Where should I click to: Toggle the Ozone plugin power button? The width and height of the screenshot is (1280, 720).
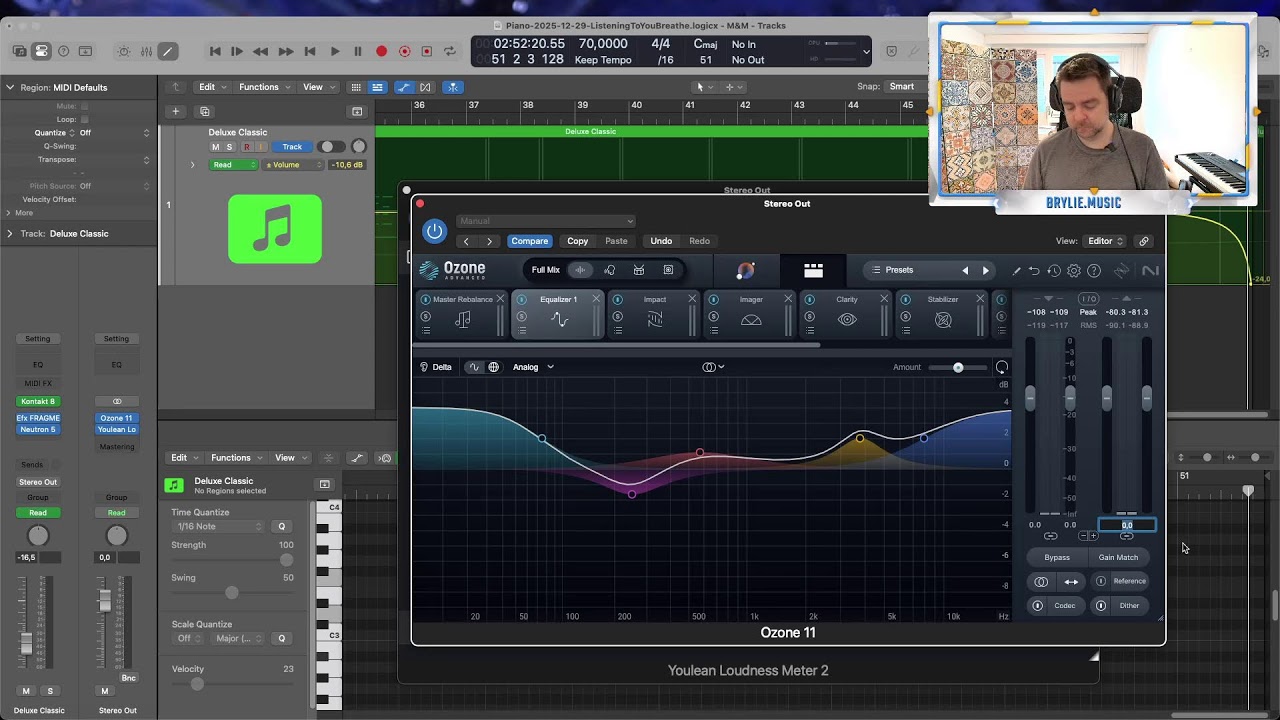click(x=434, y=231)
